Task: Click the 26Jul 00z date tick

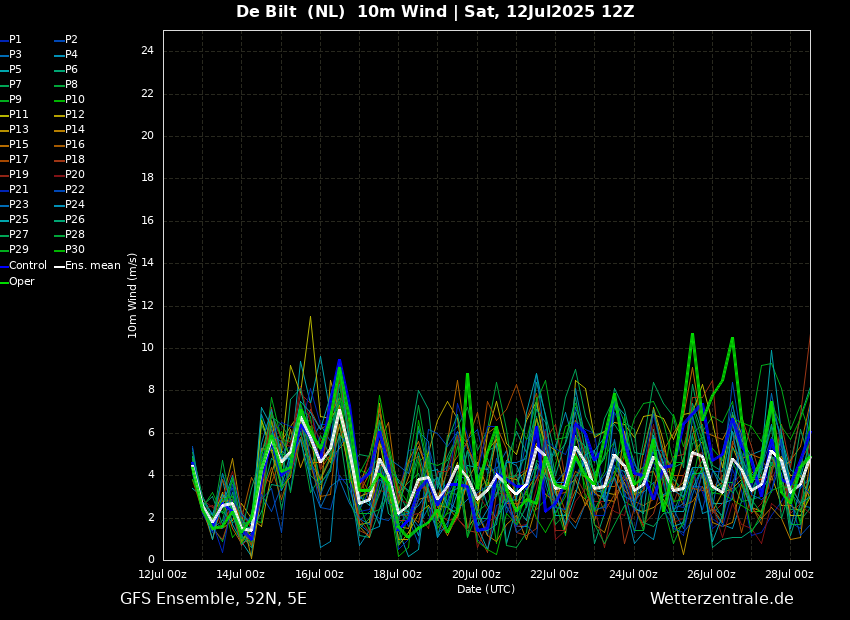Action: (x=711, y=574)
